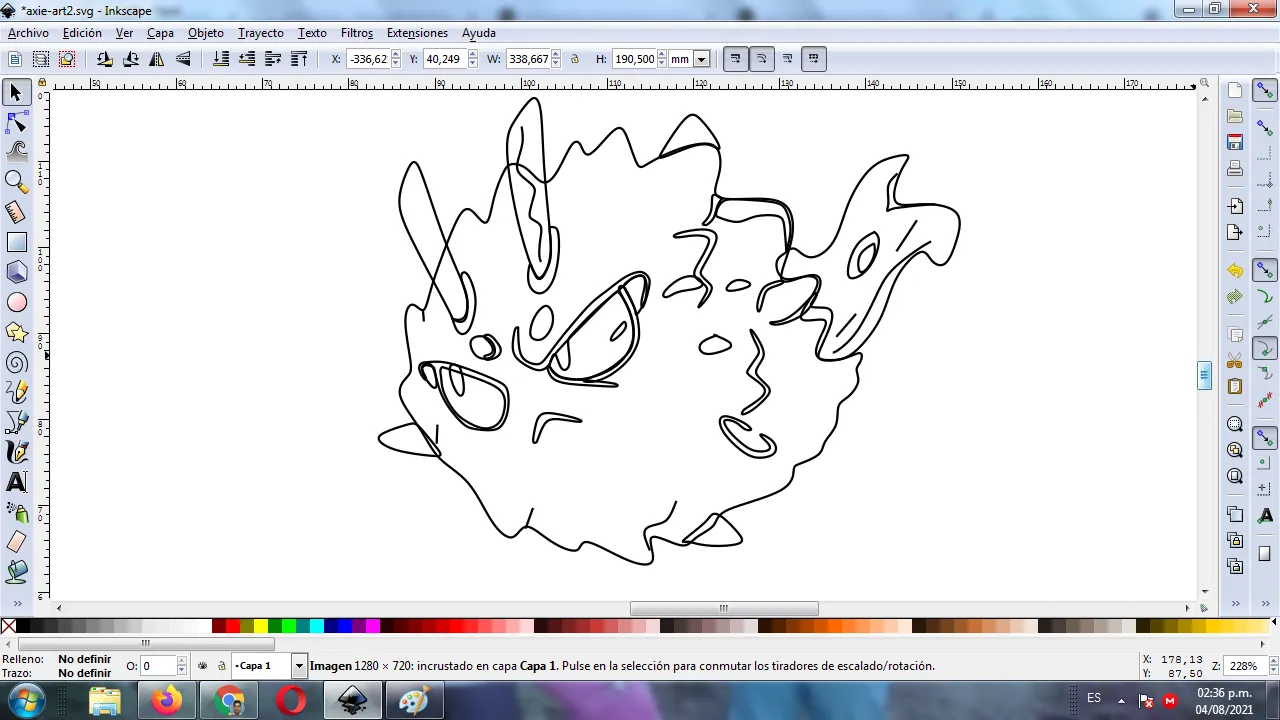
Task: Expand toolbox overflow chevron at bottom
Action: point(17,604)
